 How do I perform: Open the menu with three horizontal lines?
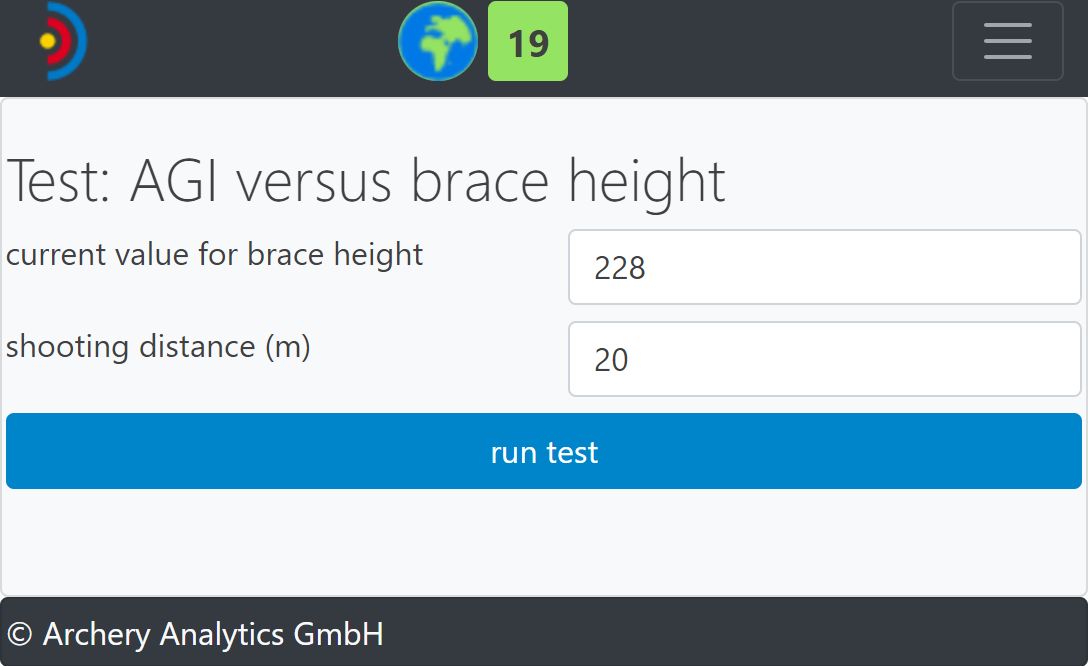point(1007,41)
